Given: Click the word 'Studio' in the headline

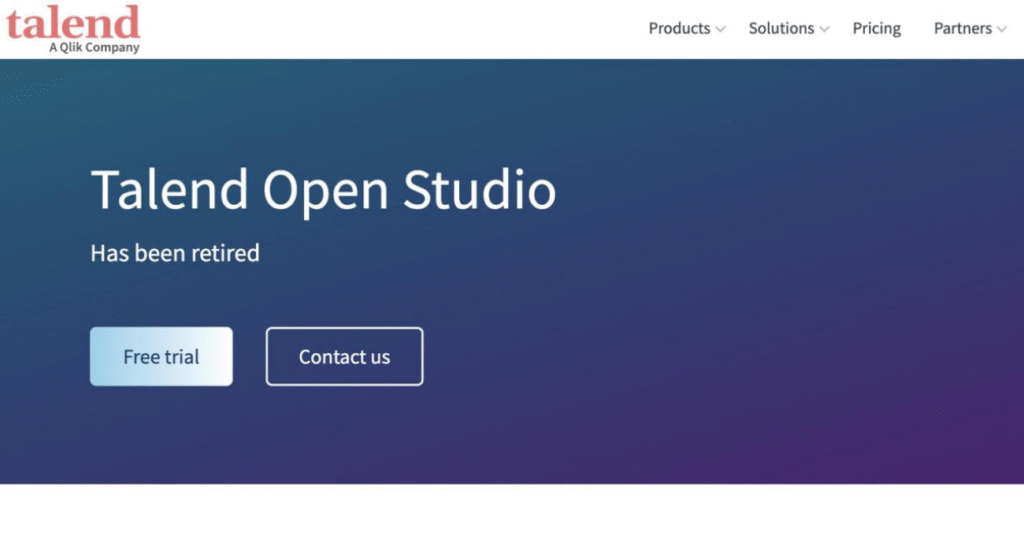Looking at the screenshot, I should click(479, 190).
